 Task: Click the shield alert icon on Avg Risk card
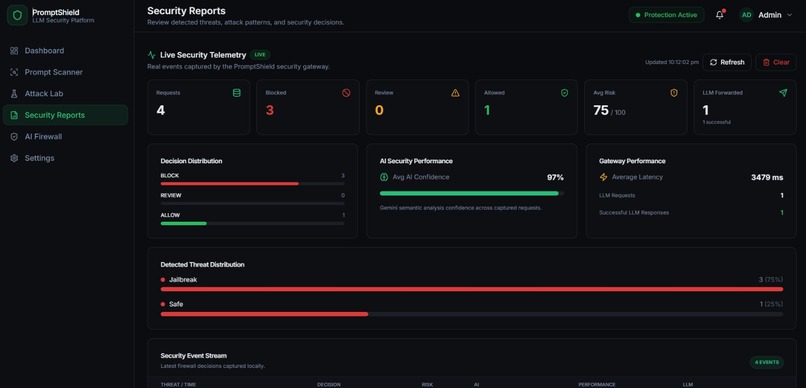[674, 93]
